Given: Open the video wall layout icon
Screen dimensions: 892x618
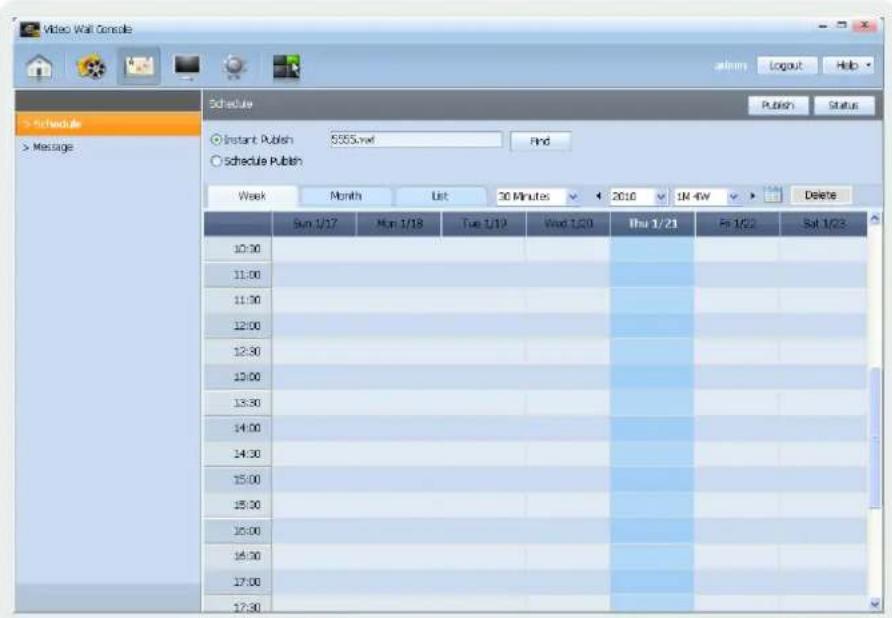Looking at the screenshot, I should [286, 67].
